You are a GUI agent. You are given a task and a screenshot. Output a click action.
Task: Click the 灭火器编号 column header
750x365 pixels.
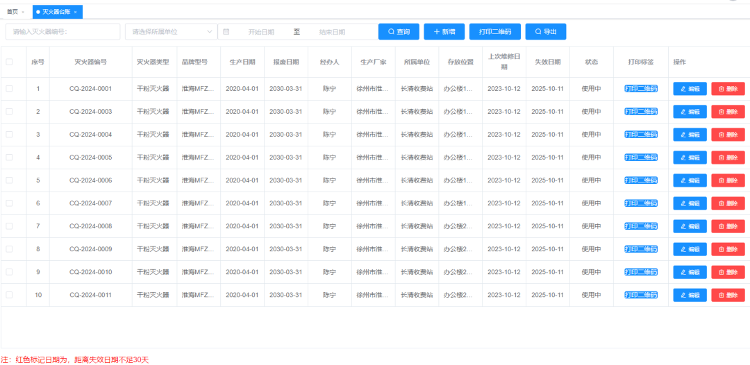[x=91, y=62]
